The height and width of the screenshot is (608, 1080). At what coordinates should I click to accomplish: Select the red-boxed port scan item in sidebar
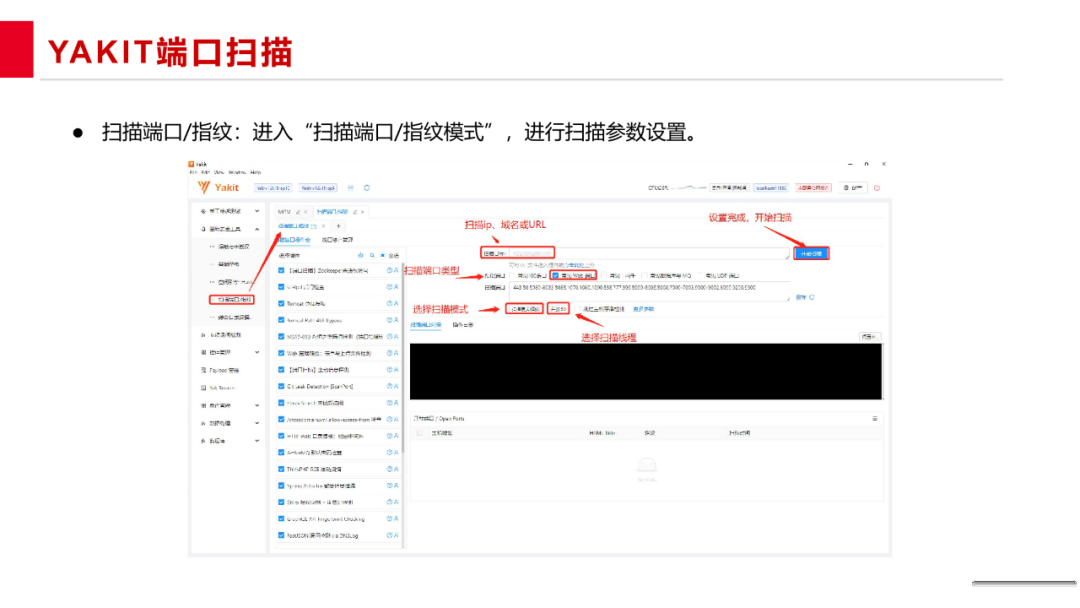[231, 300]
